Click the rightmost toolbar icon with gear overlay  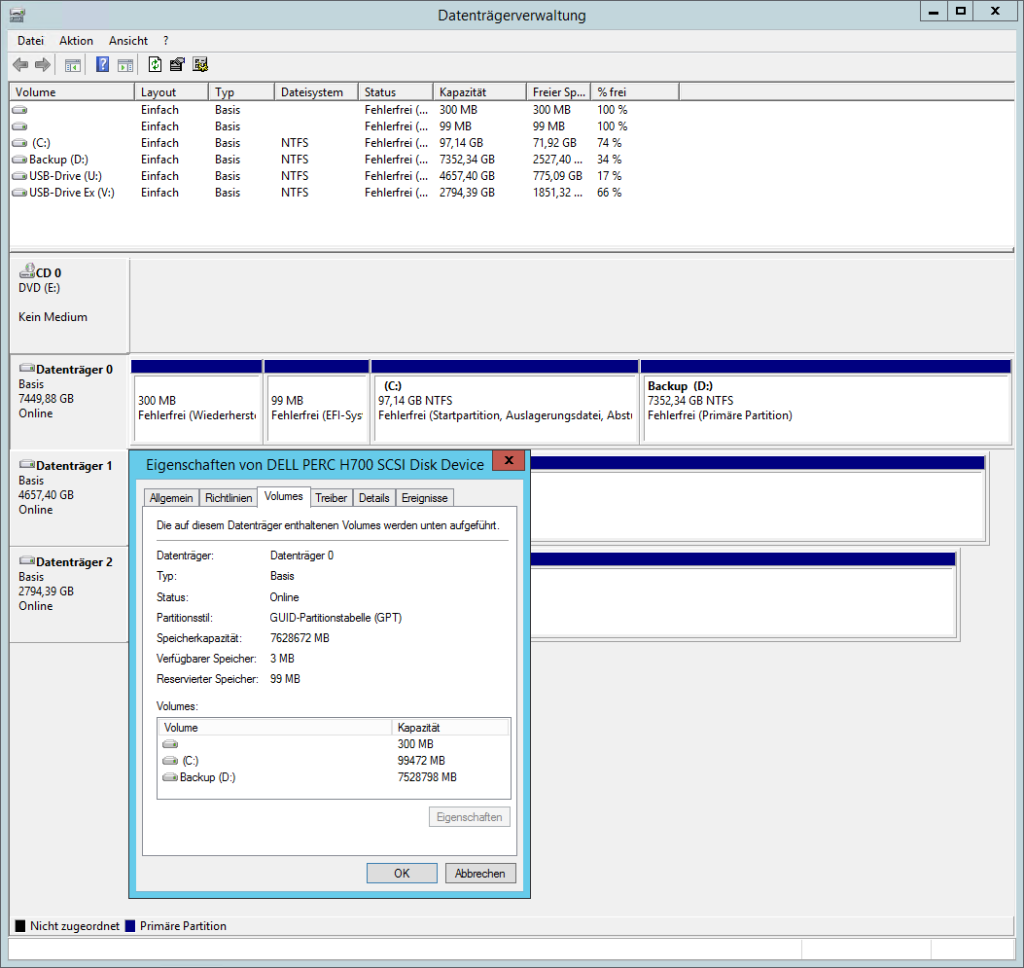(x=200, y=64)
